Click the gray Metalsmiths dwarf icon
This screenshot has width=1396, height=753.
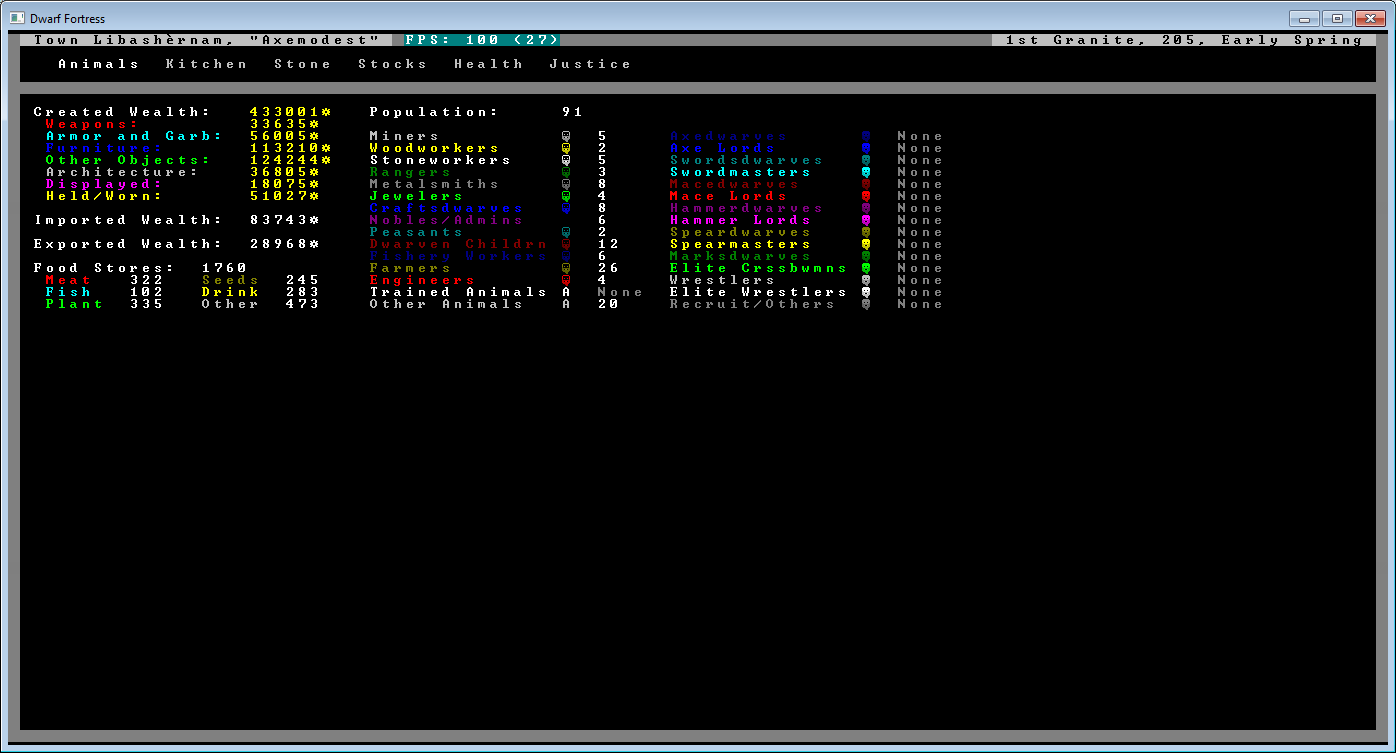566,184
